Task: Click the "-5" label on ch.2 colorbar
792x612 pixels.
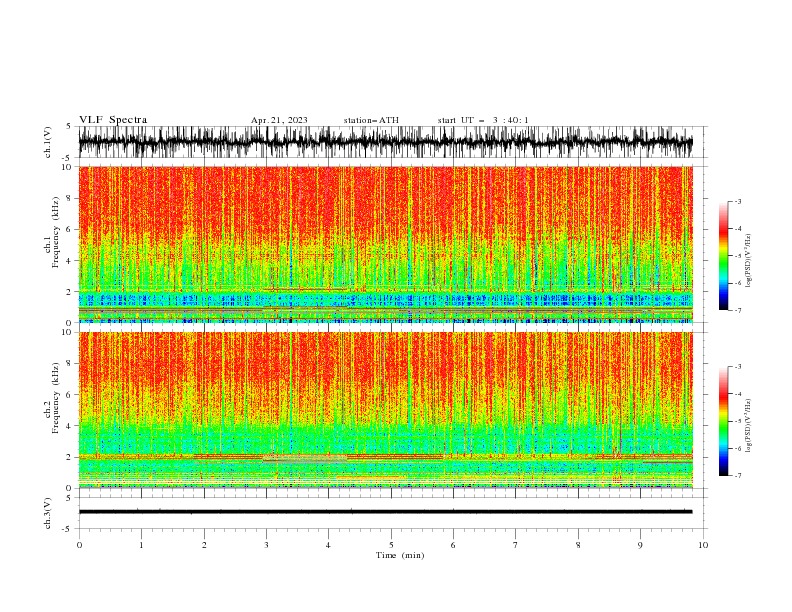Action: click(737, 421)
